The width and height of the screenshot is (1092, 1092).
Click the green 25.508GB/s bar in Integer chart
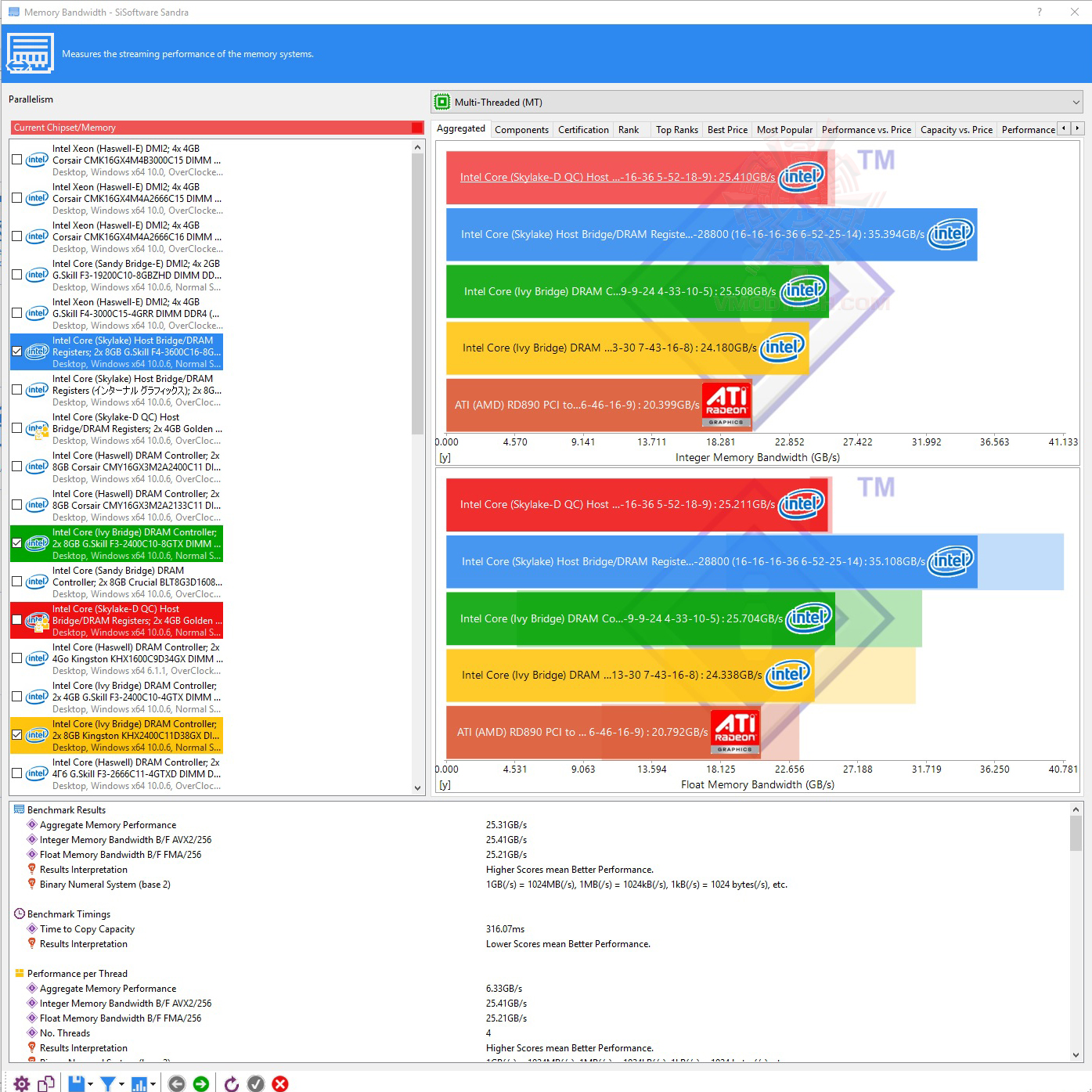coord(637,291)
